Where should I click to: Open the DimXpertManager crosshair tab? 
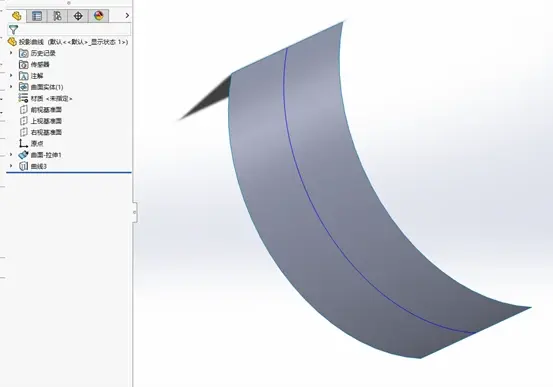78,16
